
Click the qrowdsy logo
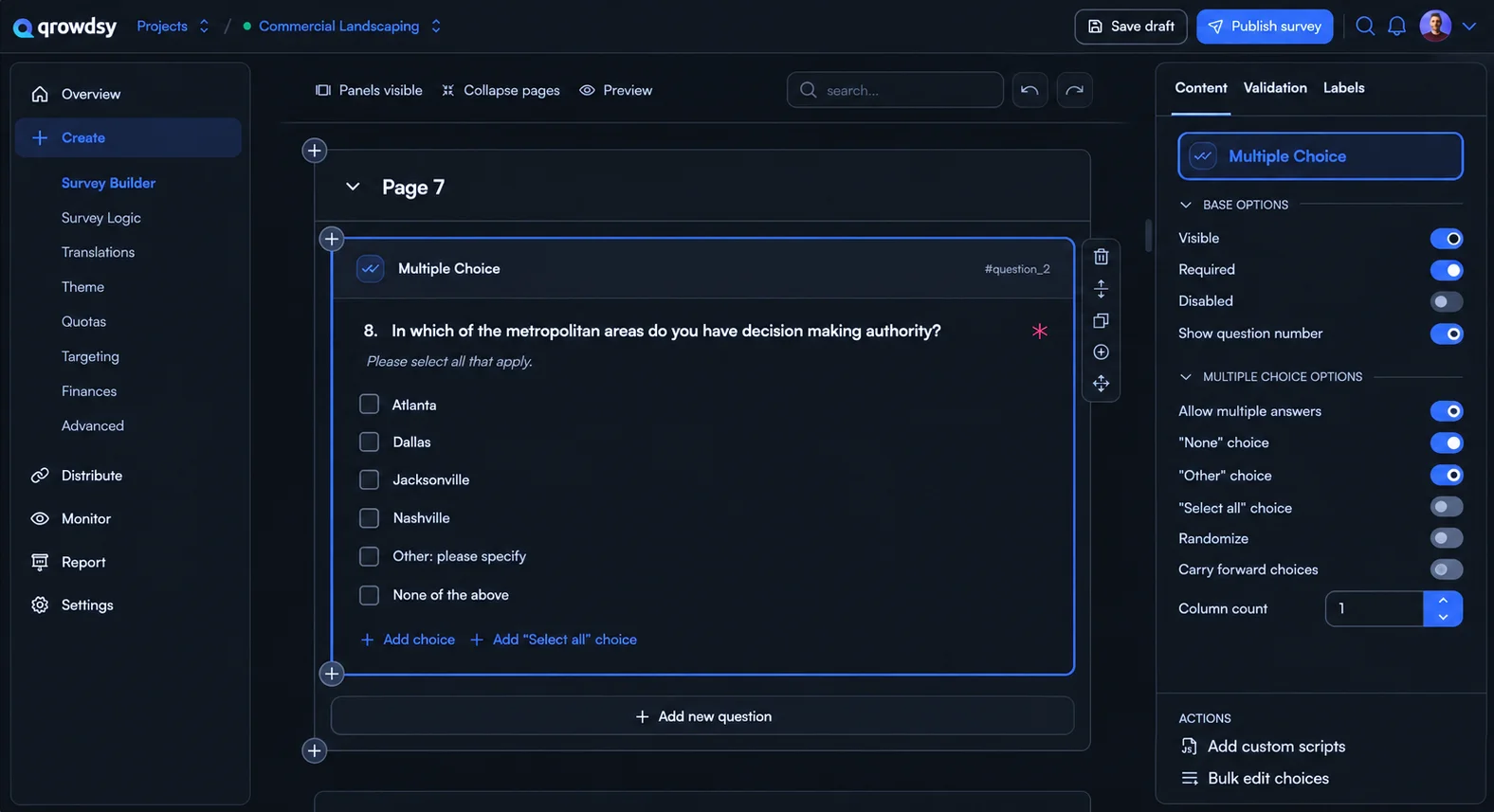click(65, 27)
